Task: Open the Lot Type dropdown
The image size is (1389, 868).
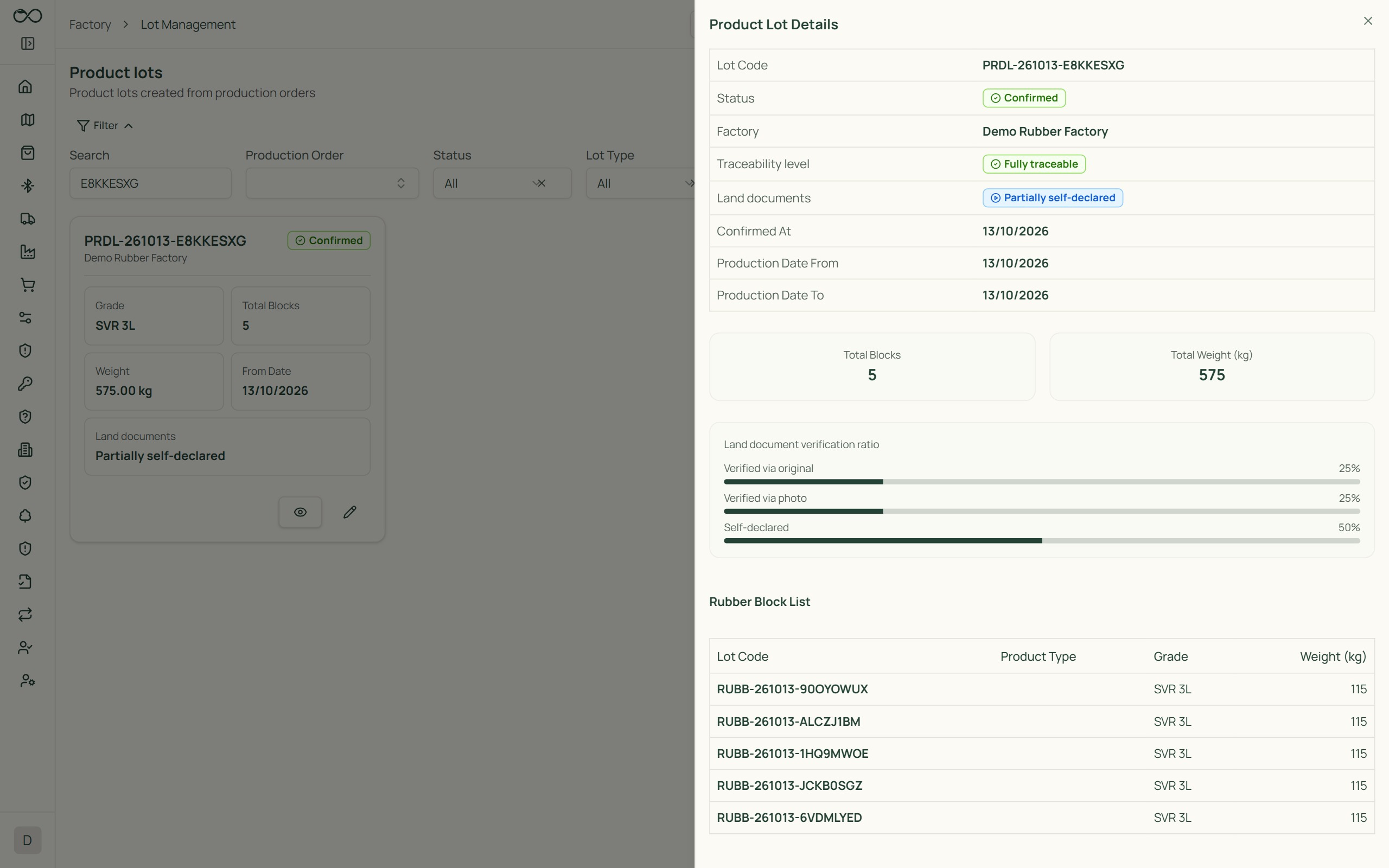Action: coord(640,183)
